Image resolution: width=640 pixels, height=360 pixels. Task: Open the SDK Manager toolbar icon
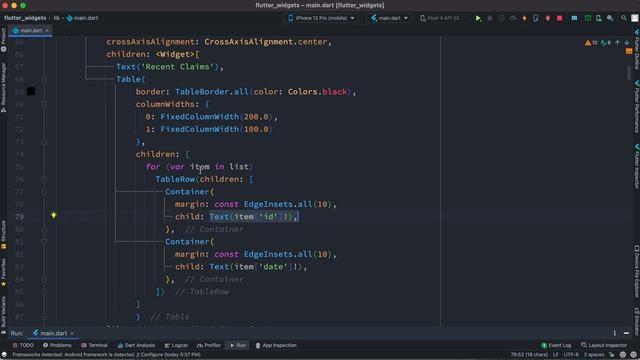click(x=610, y=18)
